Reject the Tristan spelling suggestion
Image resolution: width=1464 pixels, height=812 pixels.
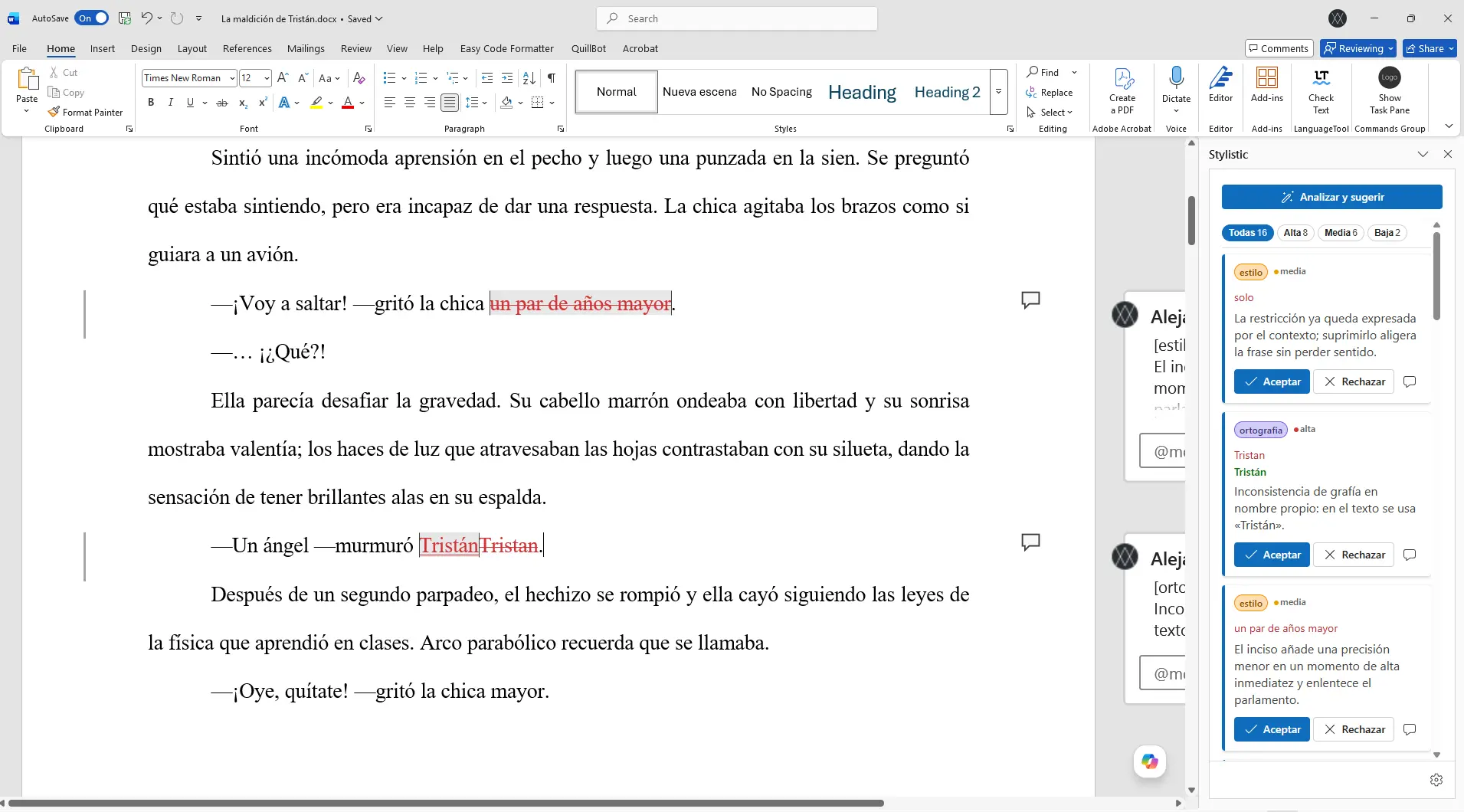1354,555
